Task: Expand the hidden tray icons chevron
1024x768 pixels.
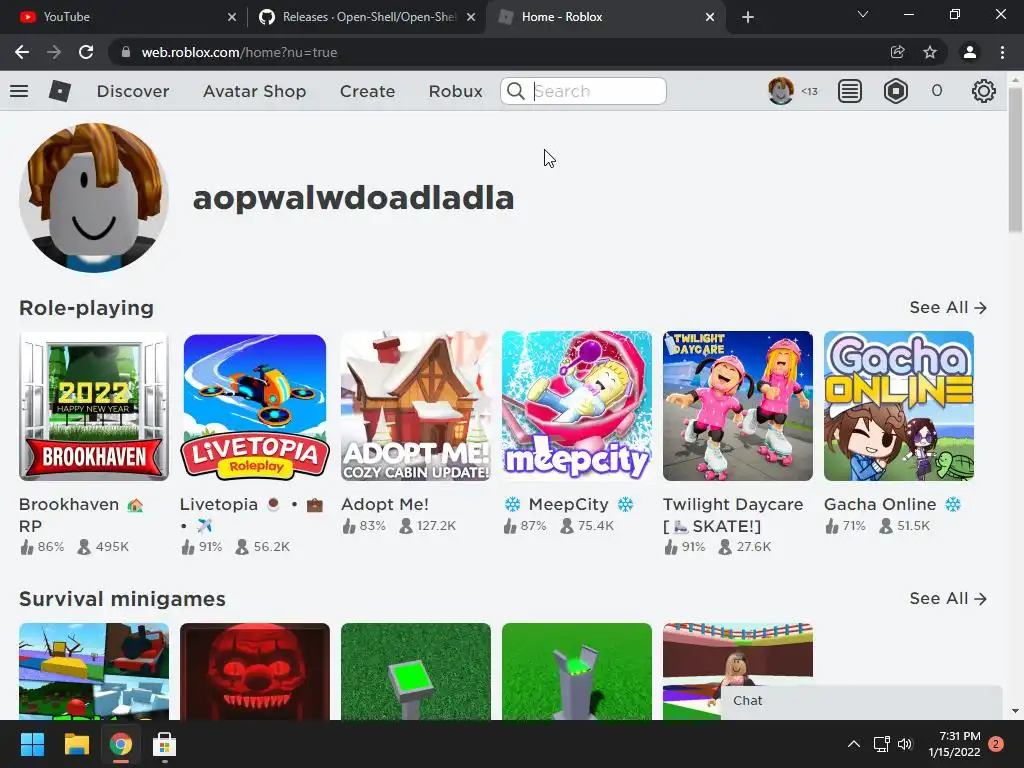Action: [854, 744]
